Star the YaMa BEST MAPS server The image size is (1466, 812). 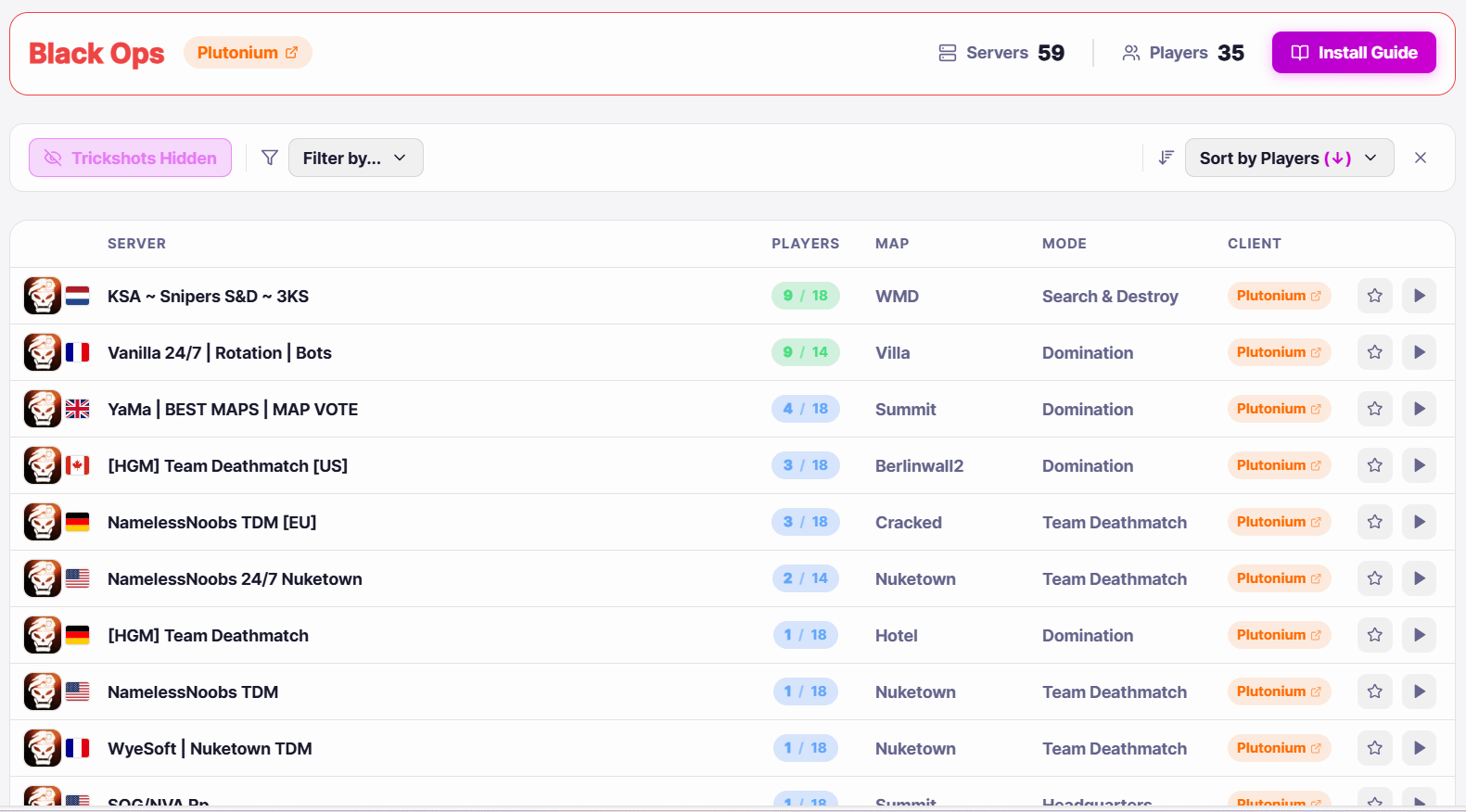(1374, 409)
